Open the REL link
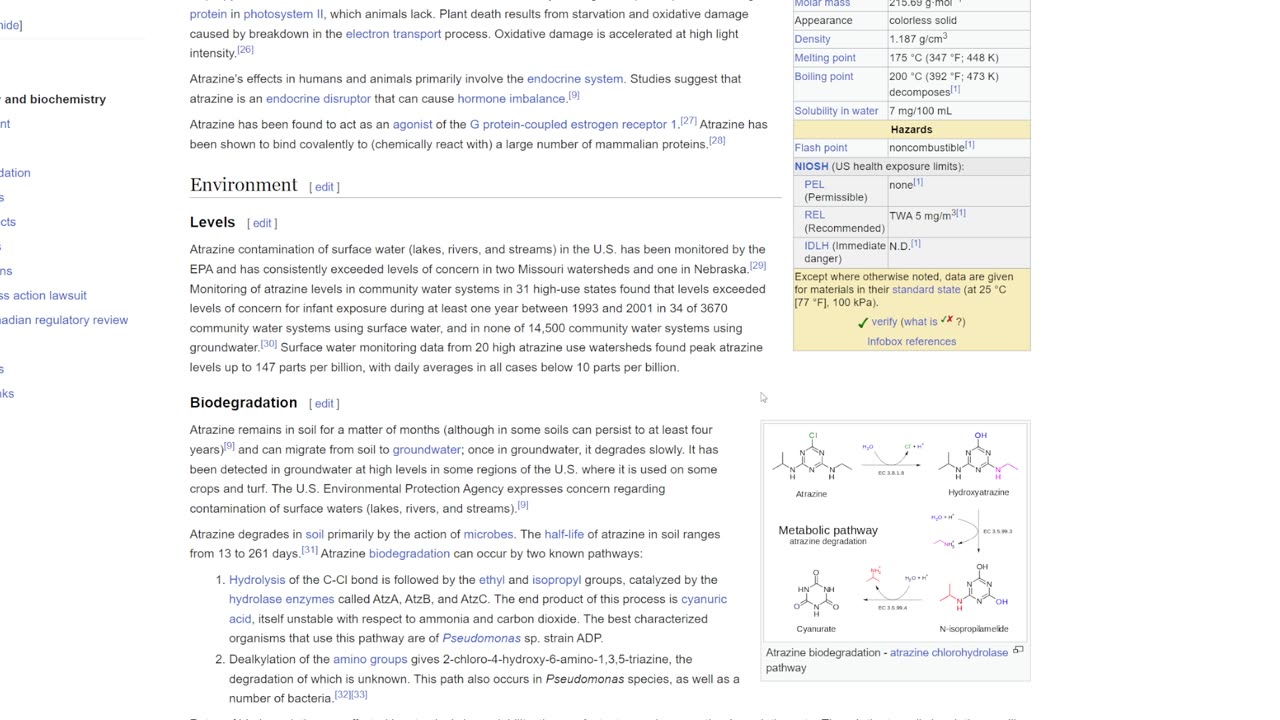 click(815, 215)
